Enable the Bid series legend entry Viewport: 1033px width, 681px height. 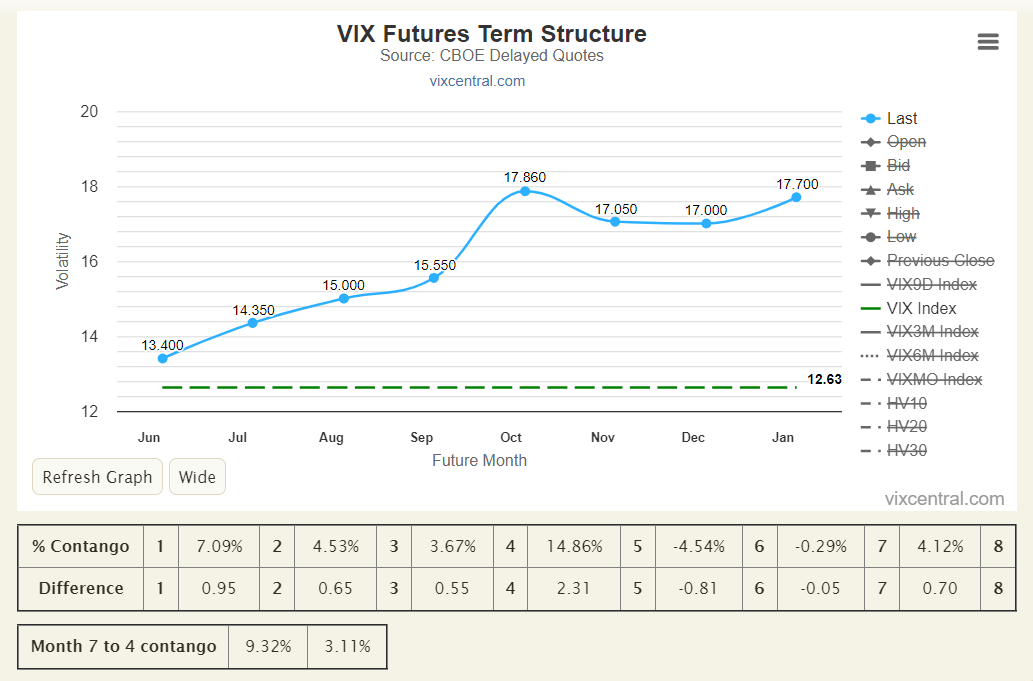(x=898, y=166)
